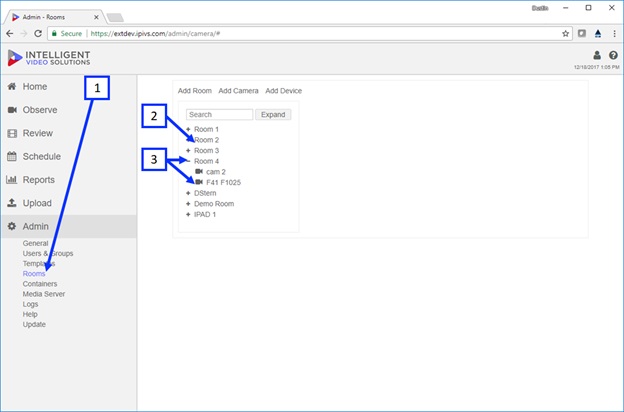624x412 pixels.
Task: Select Demo Room in tree
Action: click(x=214, y=204)
